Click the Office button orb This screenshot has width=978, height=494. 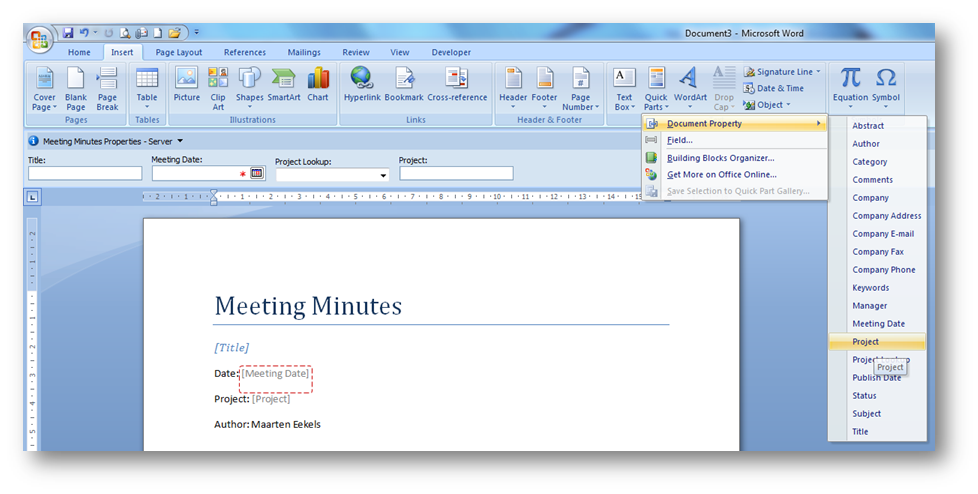(39, 39)
